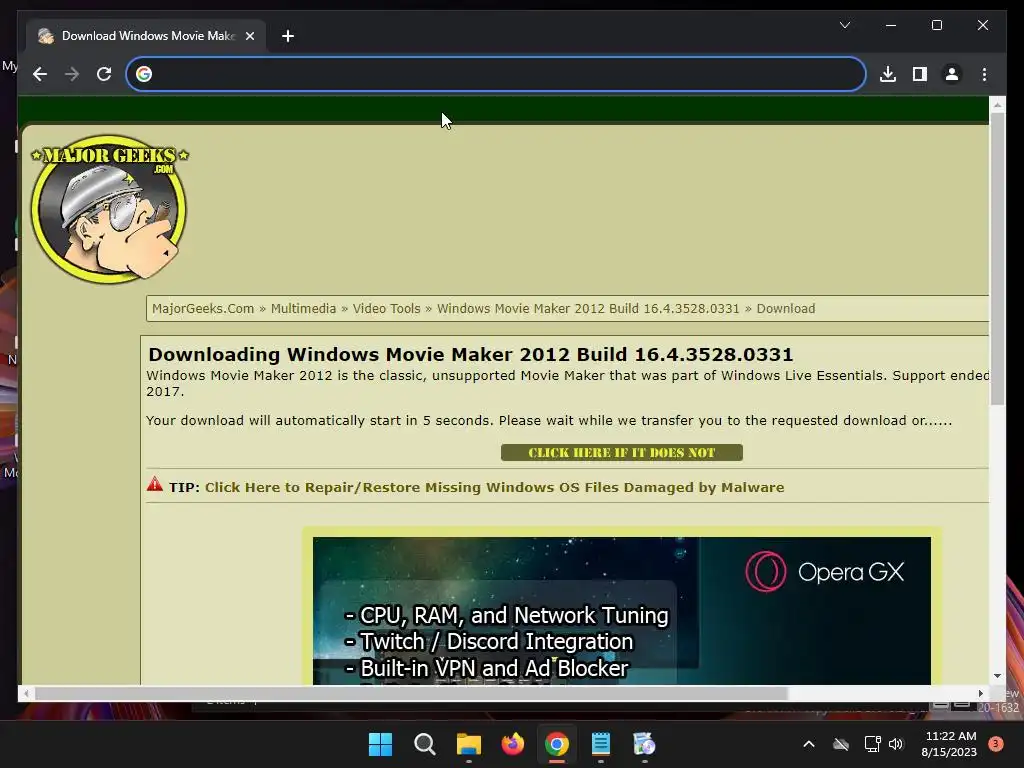This screenshot has width=1024, height=768.
Task: Click the forward navigation arrow
Action: 72,74
